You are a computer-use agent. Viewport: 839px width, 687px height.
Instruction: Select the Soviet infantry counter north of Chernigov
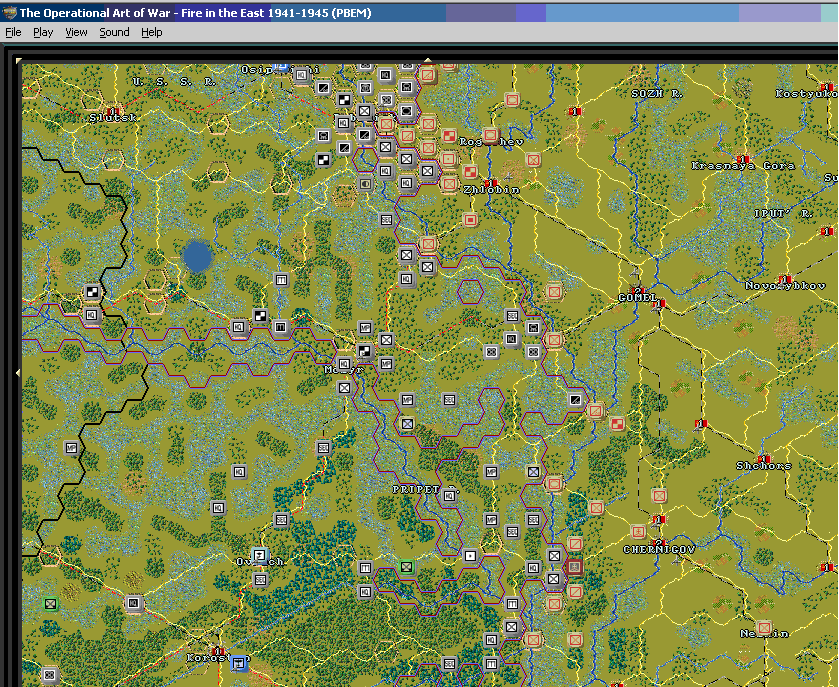(659, 496)
